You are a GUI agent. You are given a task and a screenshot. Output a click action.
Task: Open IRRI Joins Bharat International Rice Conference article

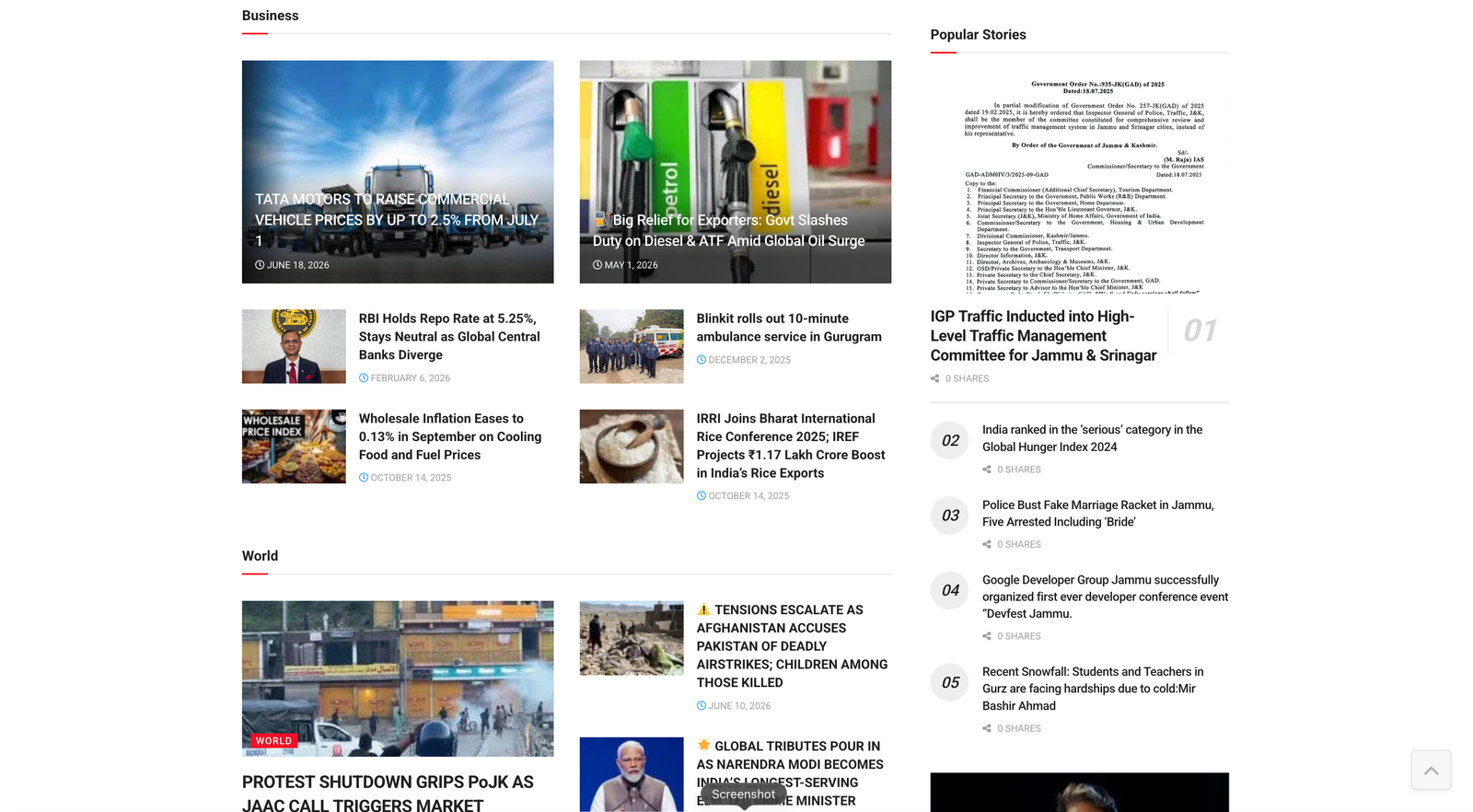791,446
